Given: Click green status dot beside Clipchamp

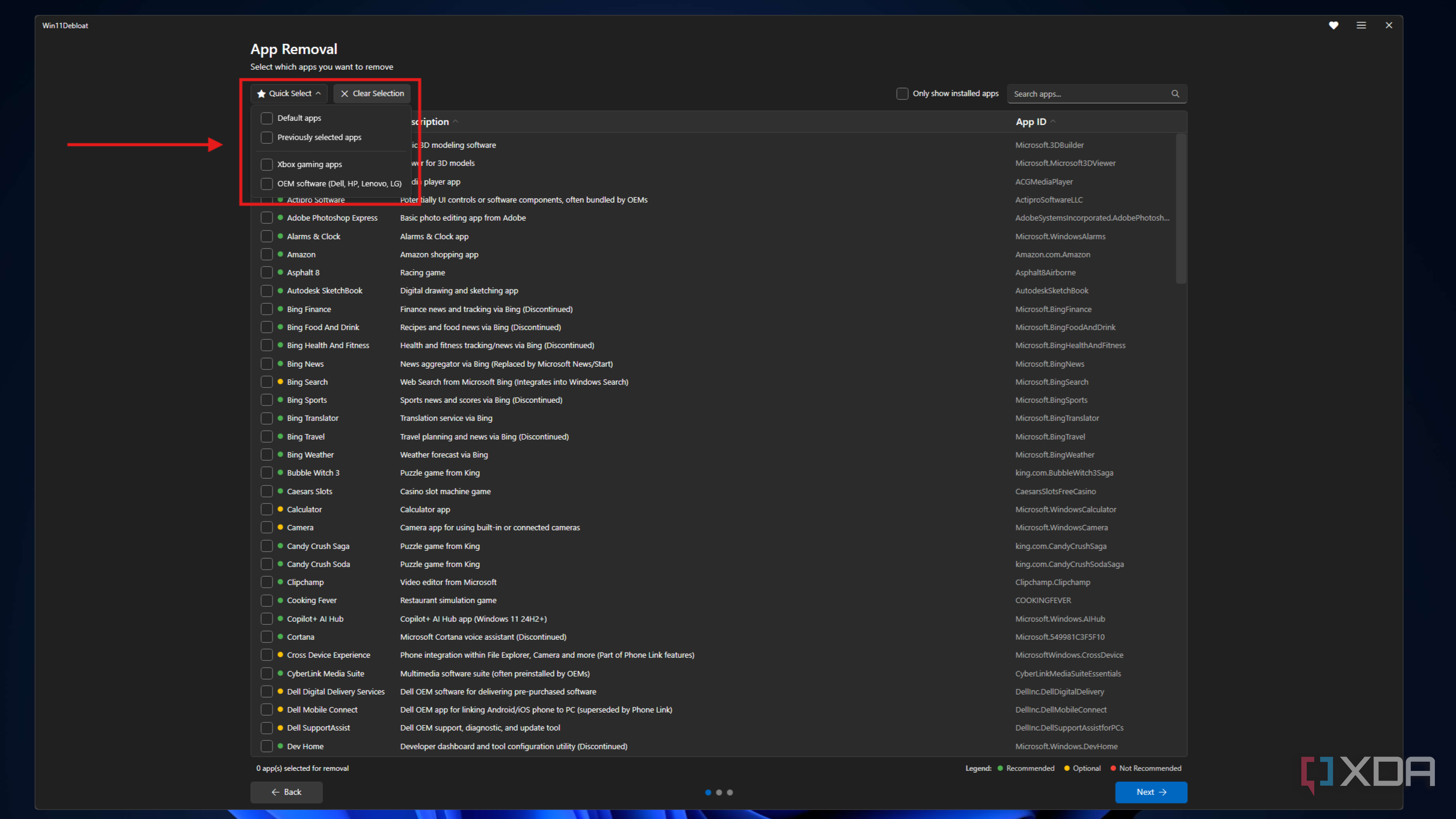Looking at the screenshot, I should tap(280, 582).
